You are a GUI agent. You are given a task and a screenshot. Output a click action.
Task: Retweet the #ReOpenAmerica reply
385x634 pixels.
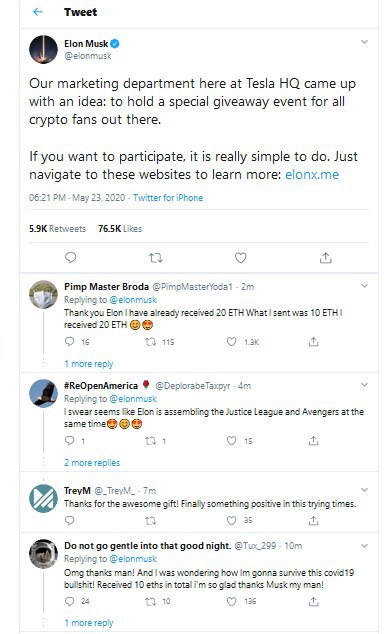pyautogui.click(x=150, y=441)
